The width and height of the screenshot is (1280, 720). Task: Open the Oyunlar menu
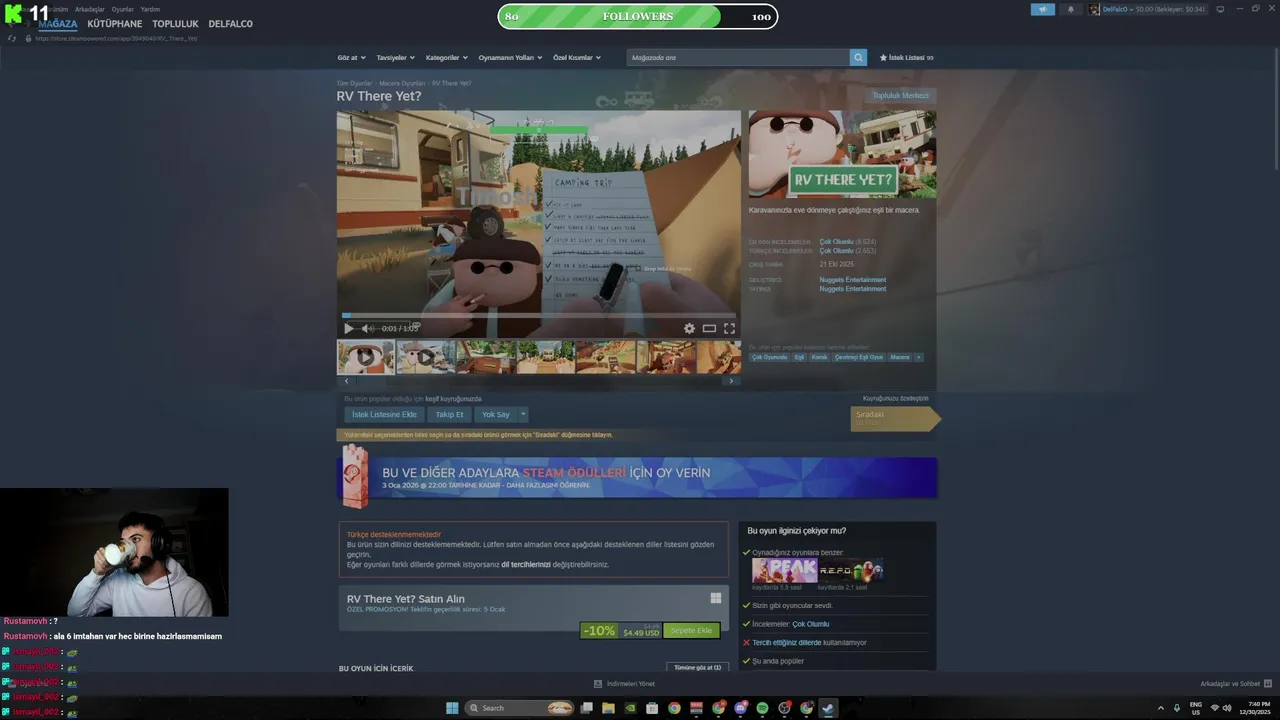click(x=123, y=9)
